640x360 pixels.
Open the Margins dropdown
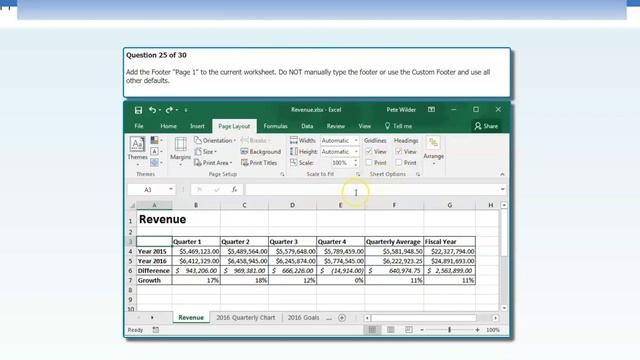click(x=180, y=151)
